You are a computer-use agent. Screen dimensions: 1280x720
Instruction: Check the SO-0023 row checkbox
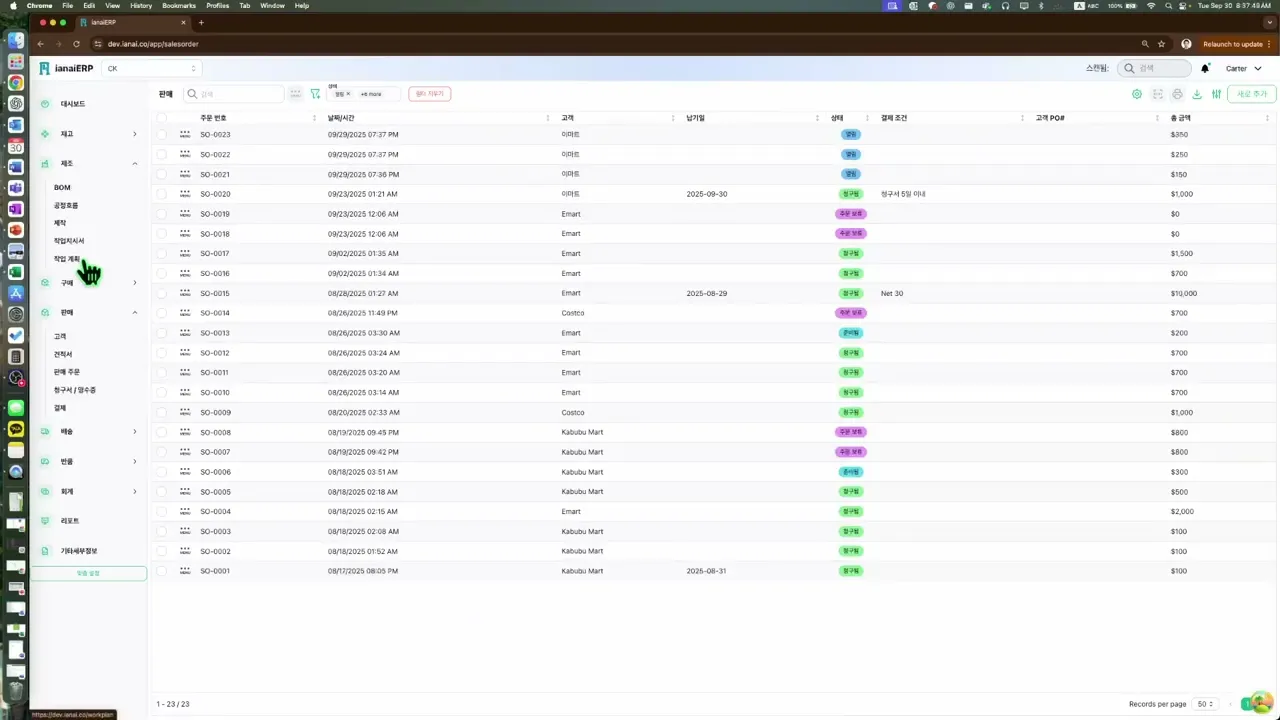162,134
